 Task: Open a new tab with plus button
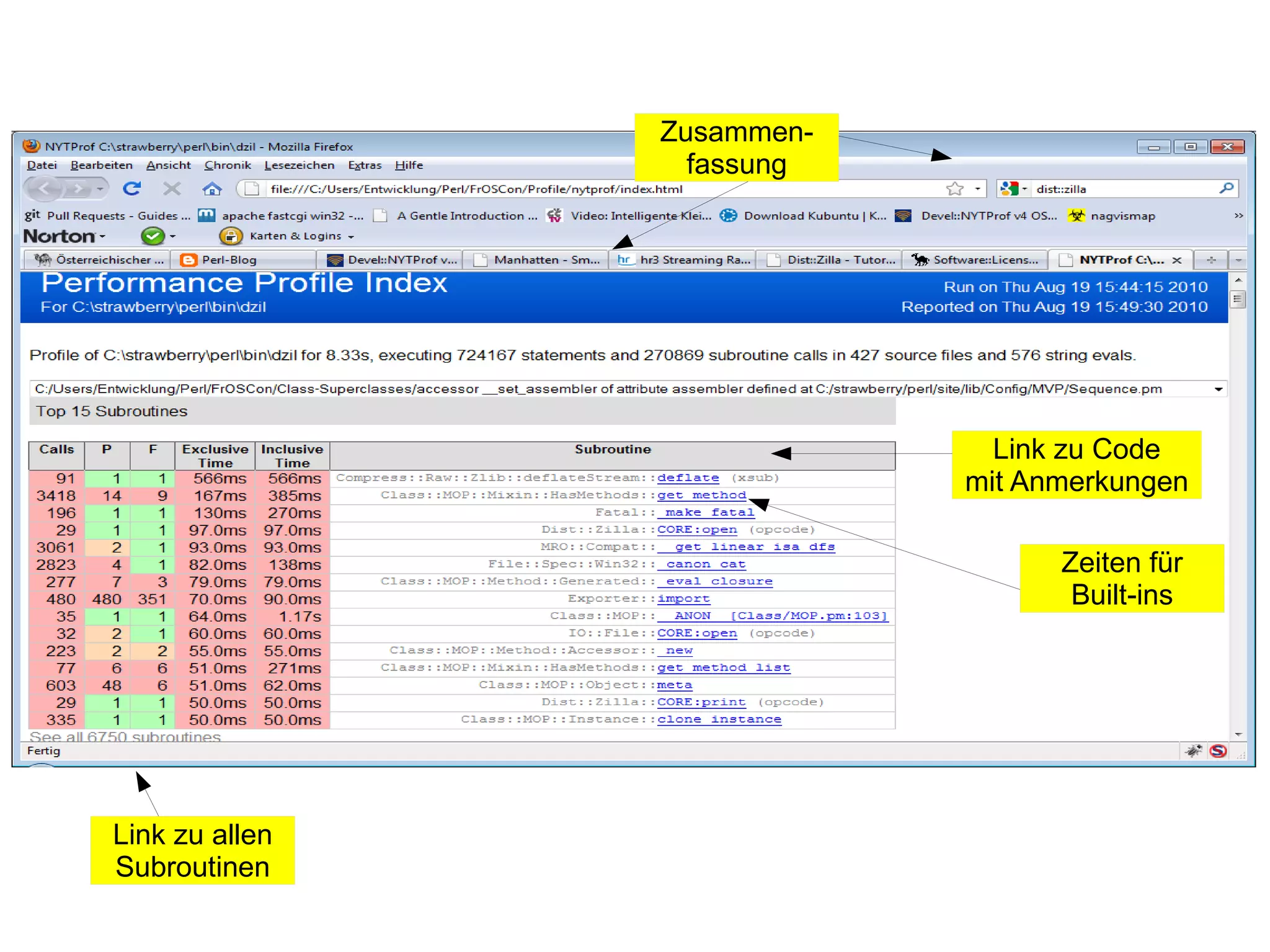tap(1211, 260)
